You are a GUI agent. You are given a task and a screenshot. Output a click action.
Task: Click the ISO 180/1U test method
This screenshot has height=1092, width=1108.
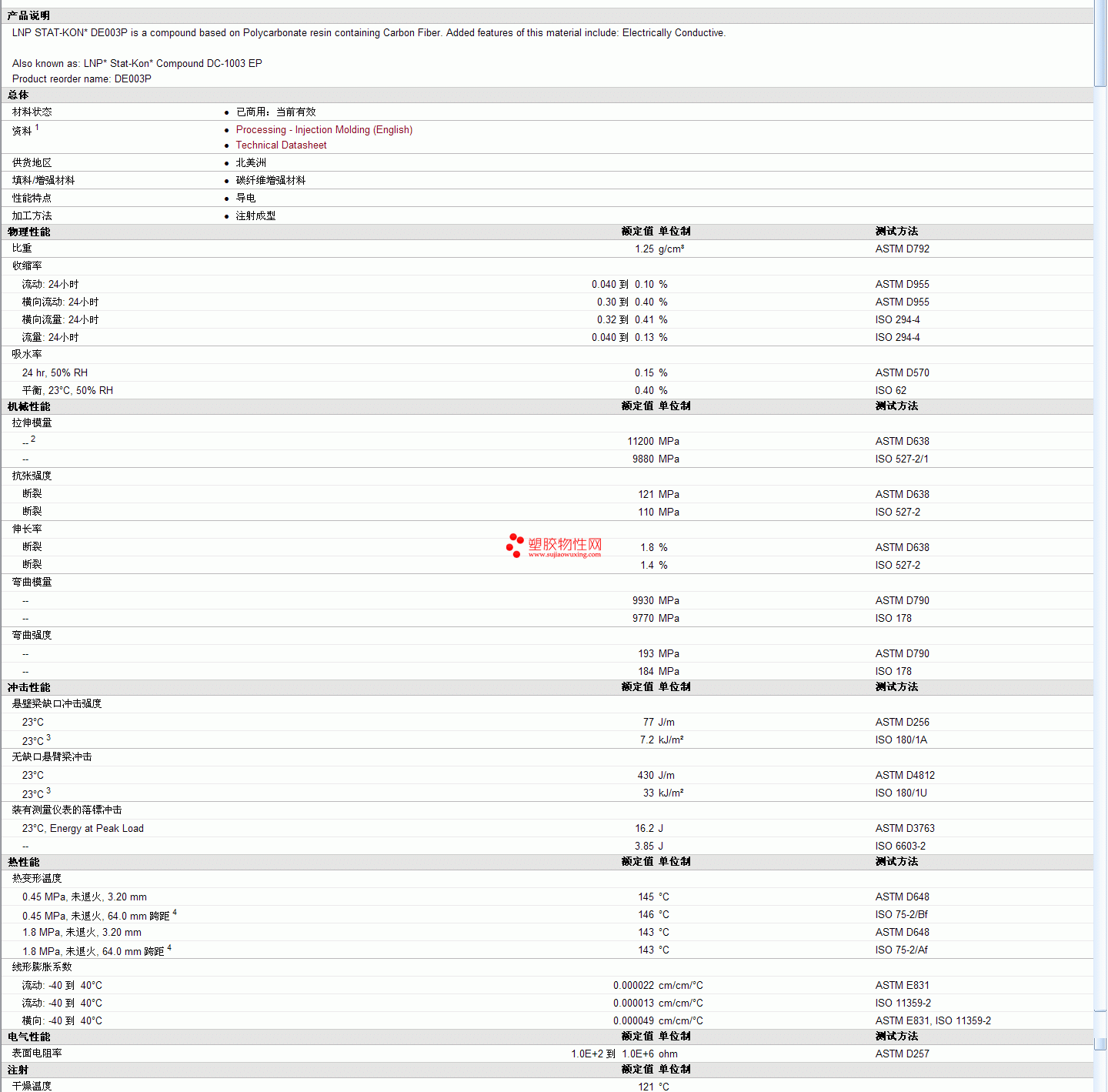(x=901, y=793)
